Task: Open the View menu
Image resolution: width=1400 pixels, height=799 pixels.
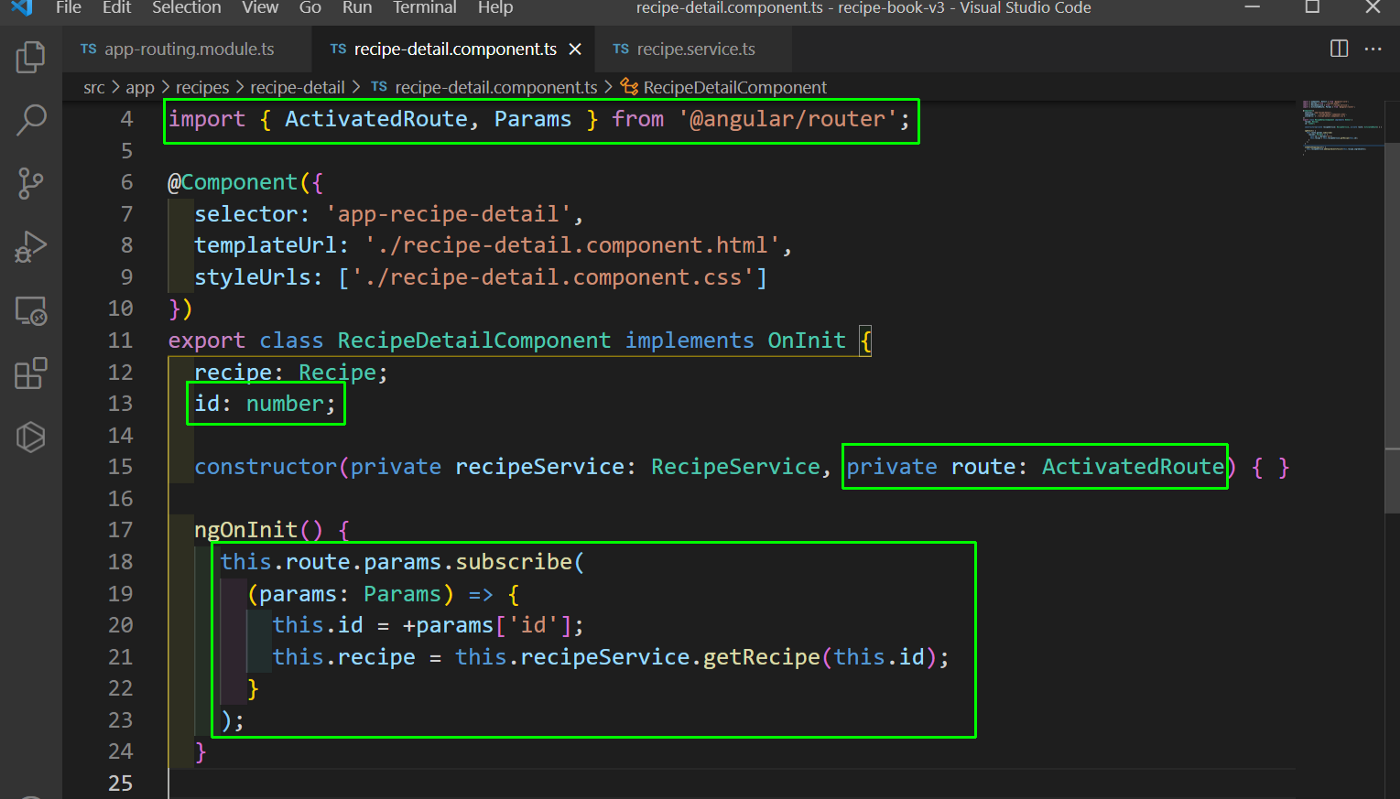Action: pos(260,8)
